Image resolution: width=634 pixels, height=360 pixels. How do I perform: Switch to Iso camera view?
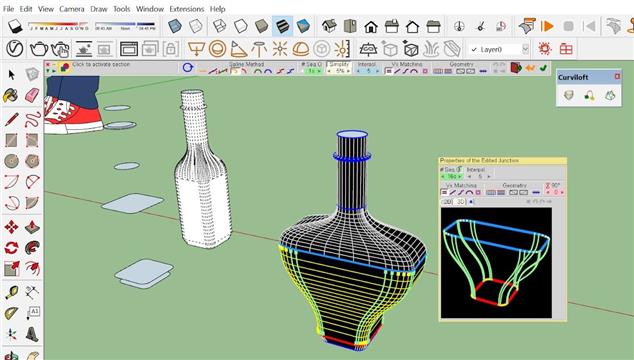click(x=330, y=26)
